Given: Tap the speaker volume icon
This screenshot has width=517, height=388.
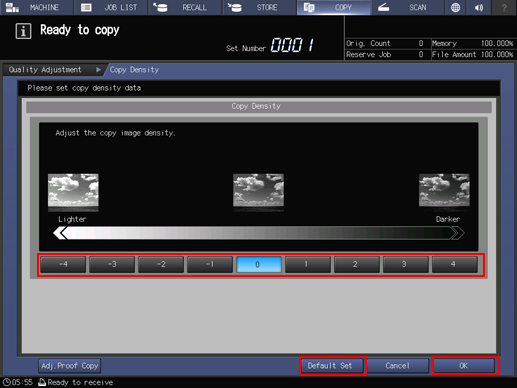Looking at the screenshot, I should click(x=479, y=7).
